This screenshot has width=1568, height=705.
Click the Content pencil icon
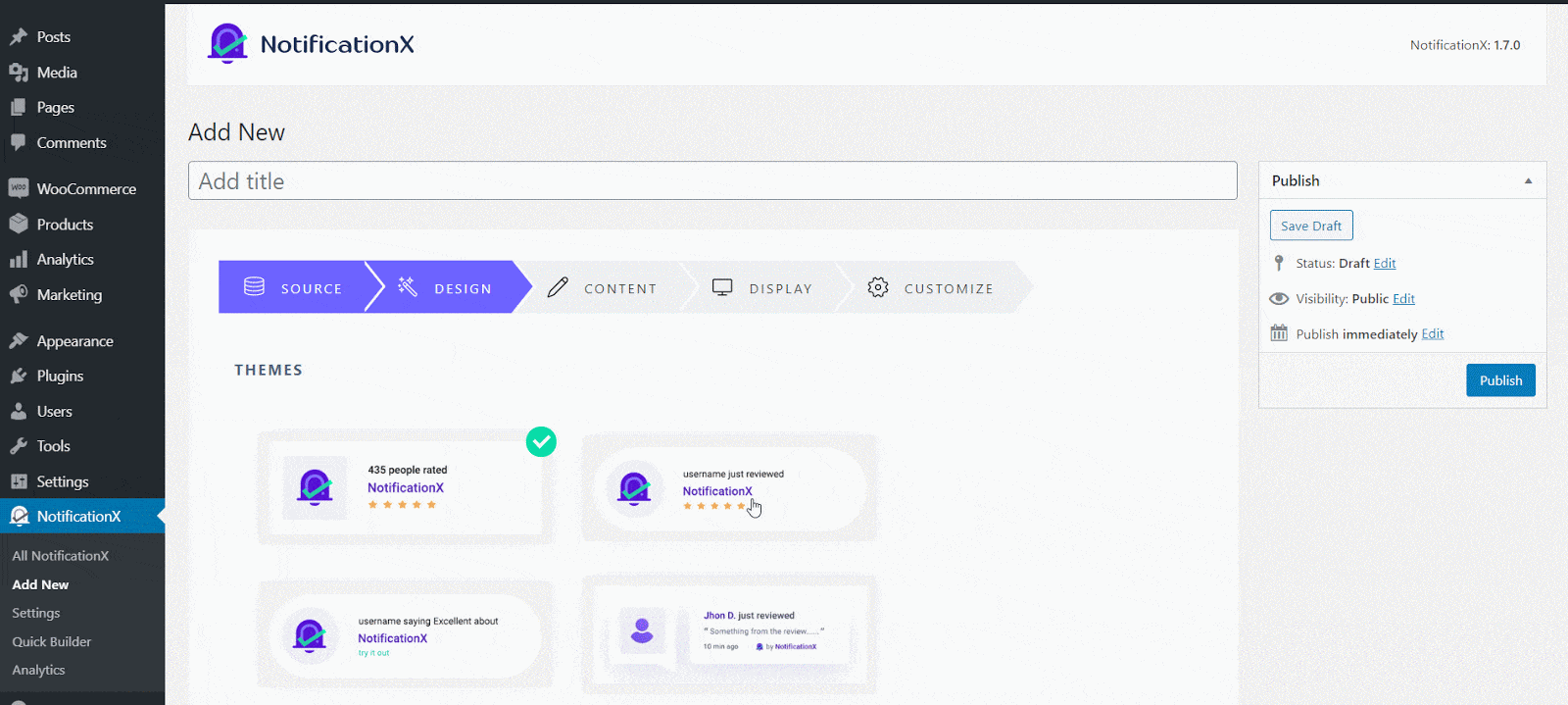click(558, 287)
